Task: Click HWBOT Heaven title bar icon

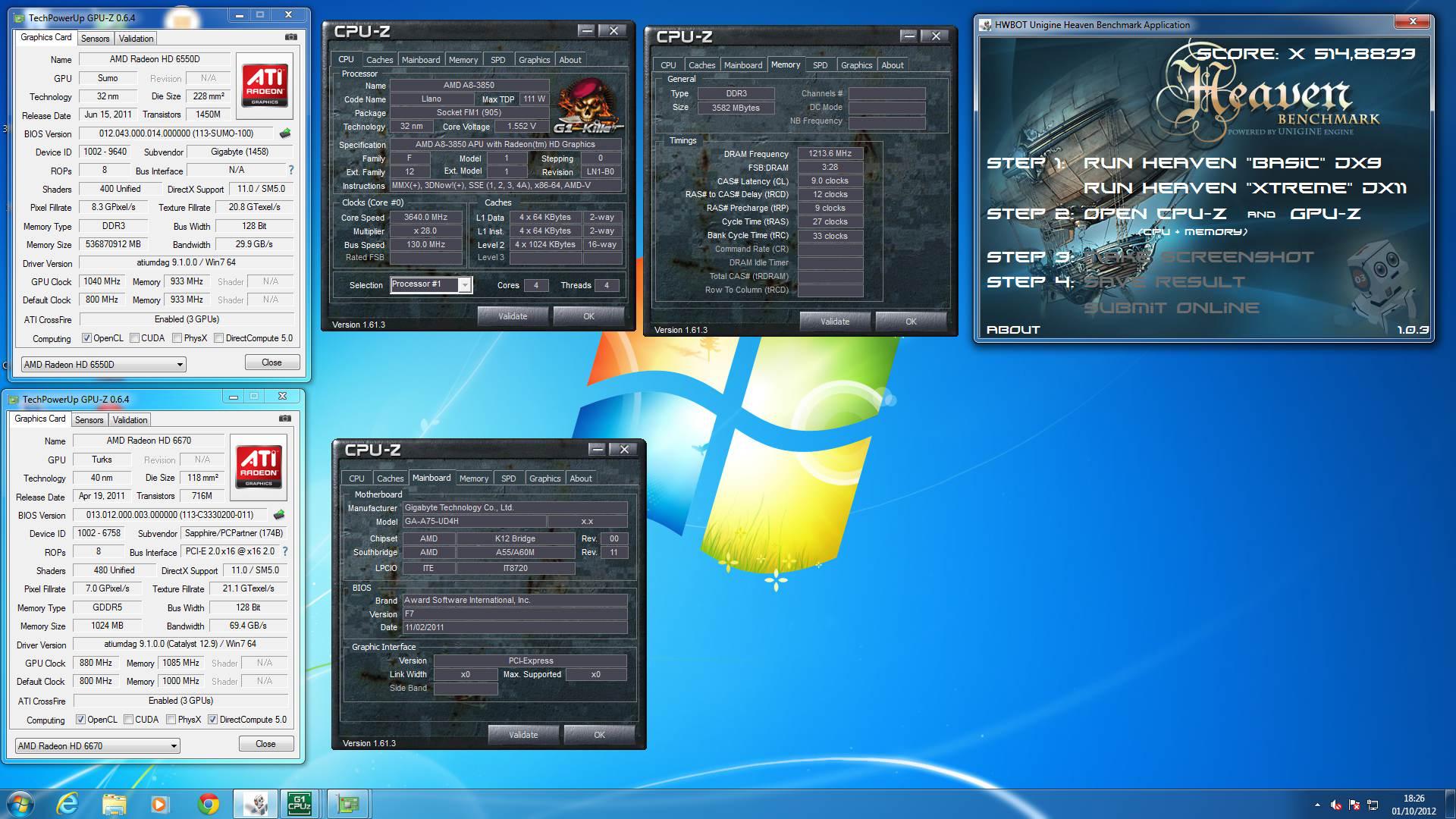Action: click(x=986, y=25)
